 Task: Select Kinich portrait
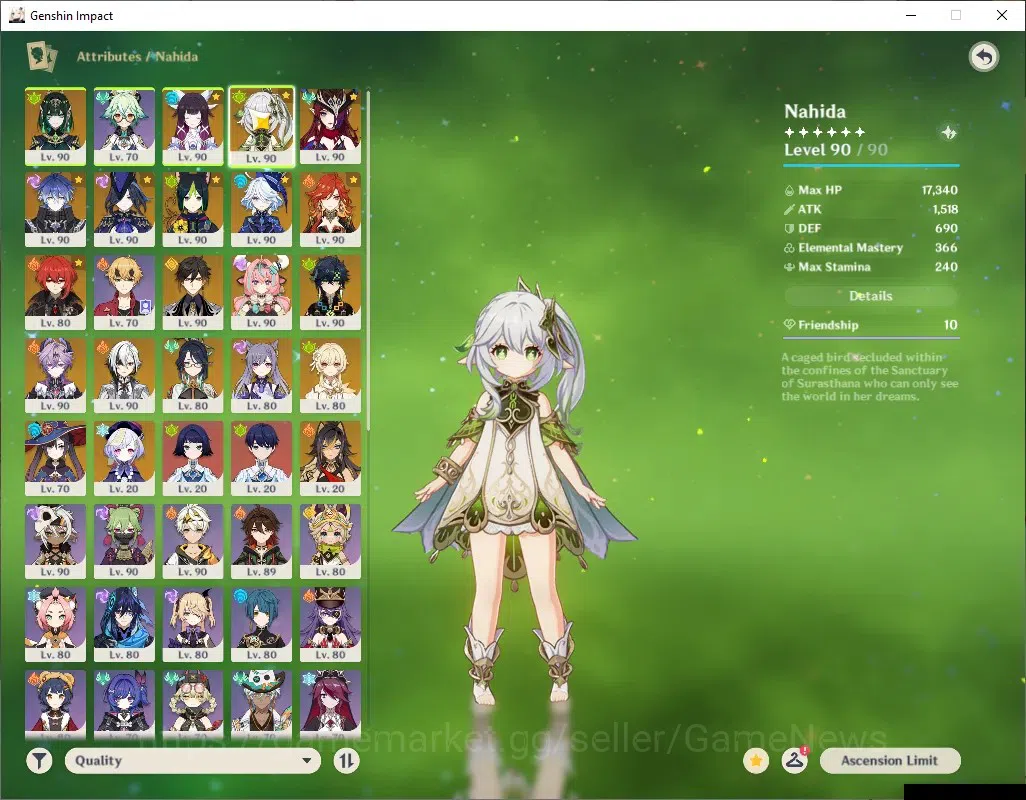point(330,292)
